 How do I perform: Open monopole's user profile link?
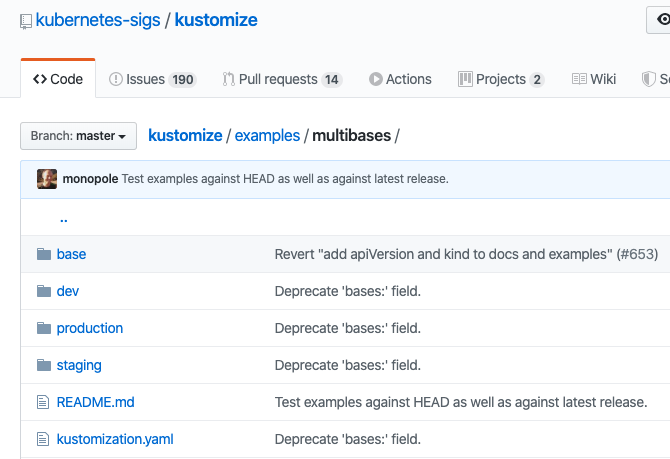click(91, 179)
